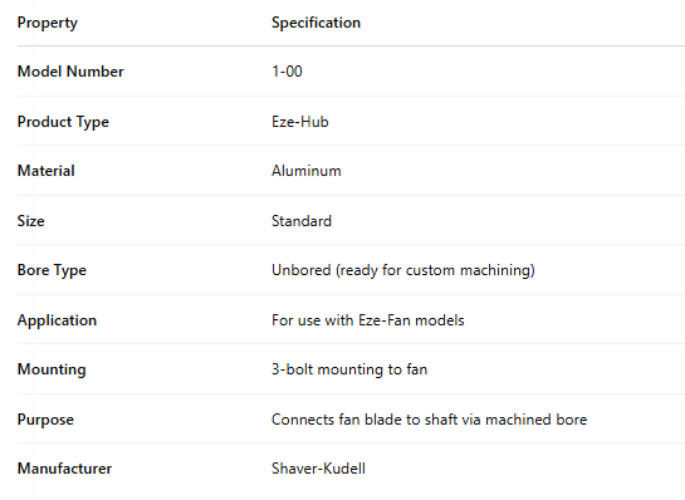The height and width of the screenshot is (500, 685).
Task: Click the Connects fan blade description
Action: [429, 419]
